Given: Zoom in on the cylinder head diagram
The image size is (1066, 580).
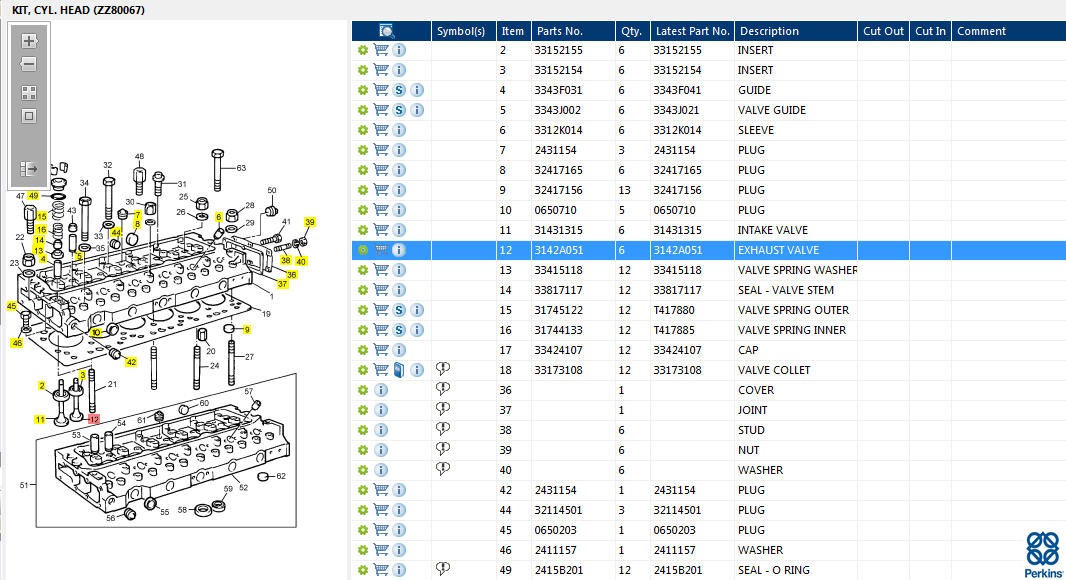Looking at the screenshot, I should (29, 41).
